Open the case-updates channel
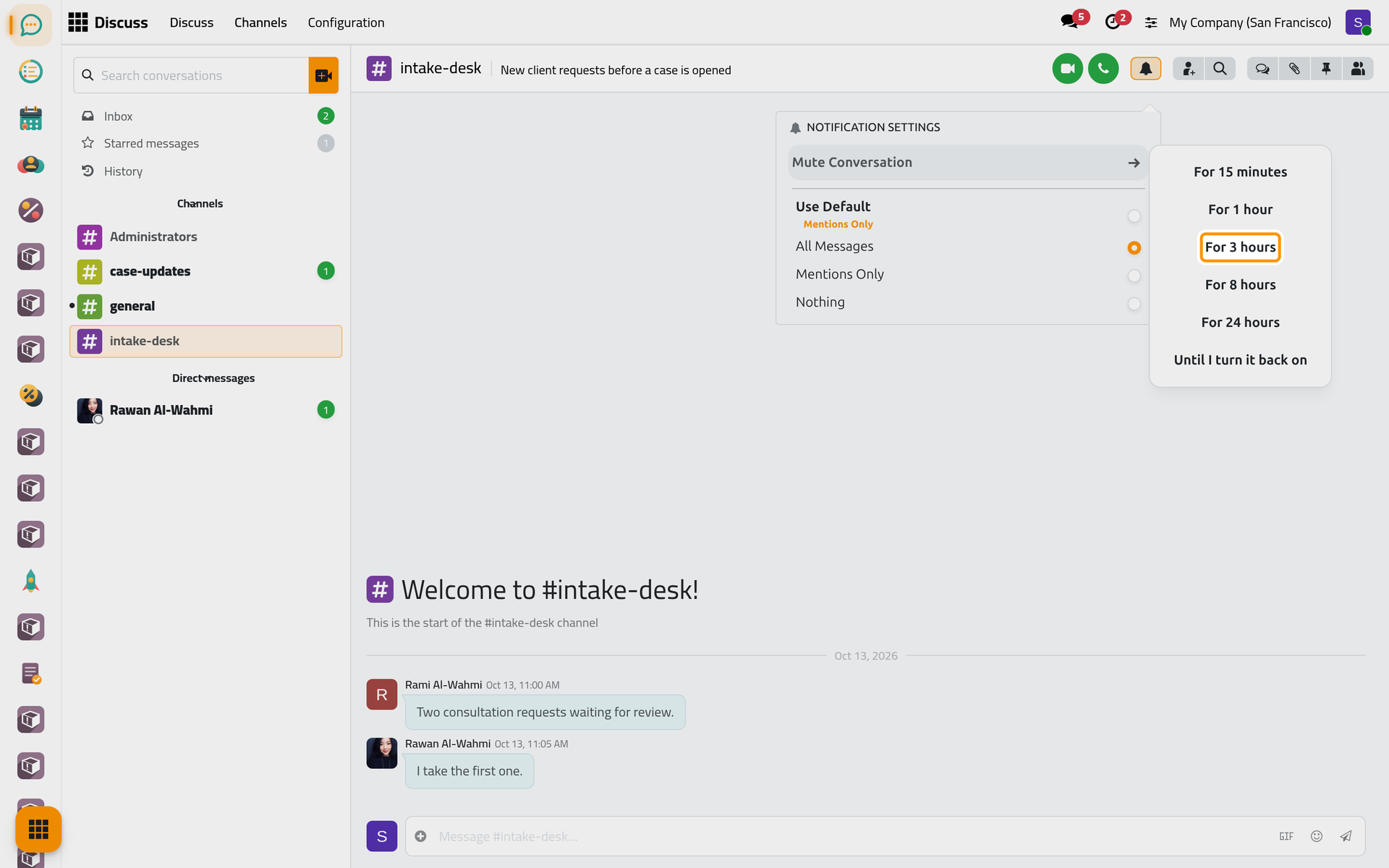Image resolution: width=1389 pixels, height=868 pixels. tap(206, 271)
